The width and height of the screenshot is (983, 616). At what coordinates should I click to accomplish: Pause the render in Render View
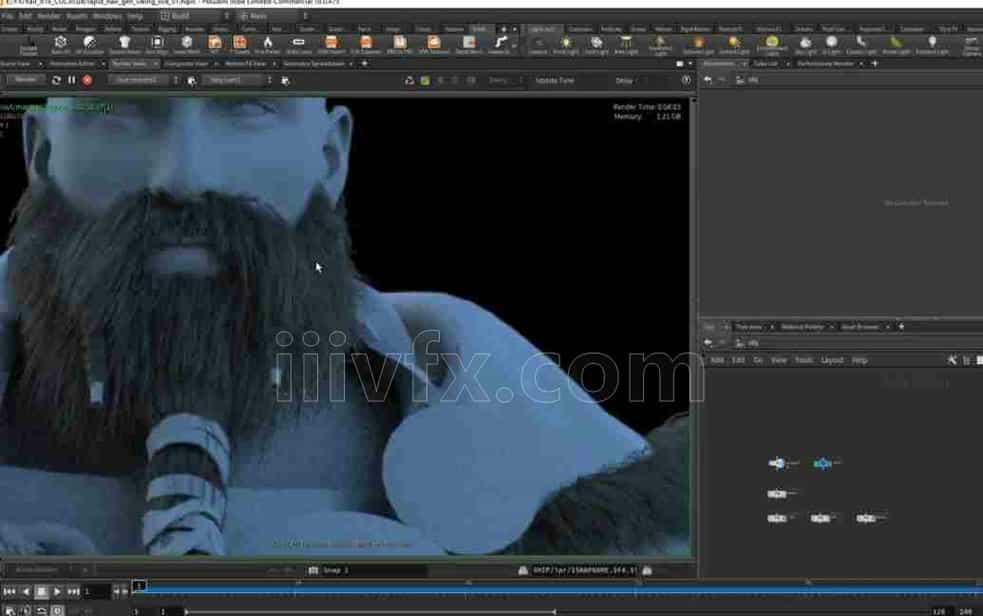[x=71, y=80]
